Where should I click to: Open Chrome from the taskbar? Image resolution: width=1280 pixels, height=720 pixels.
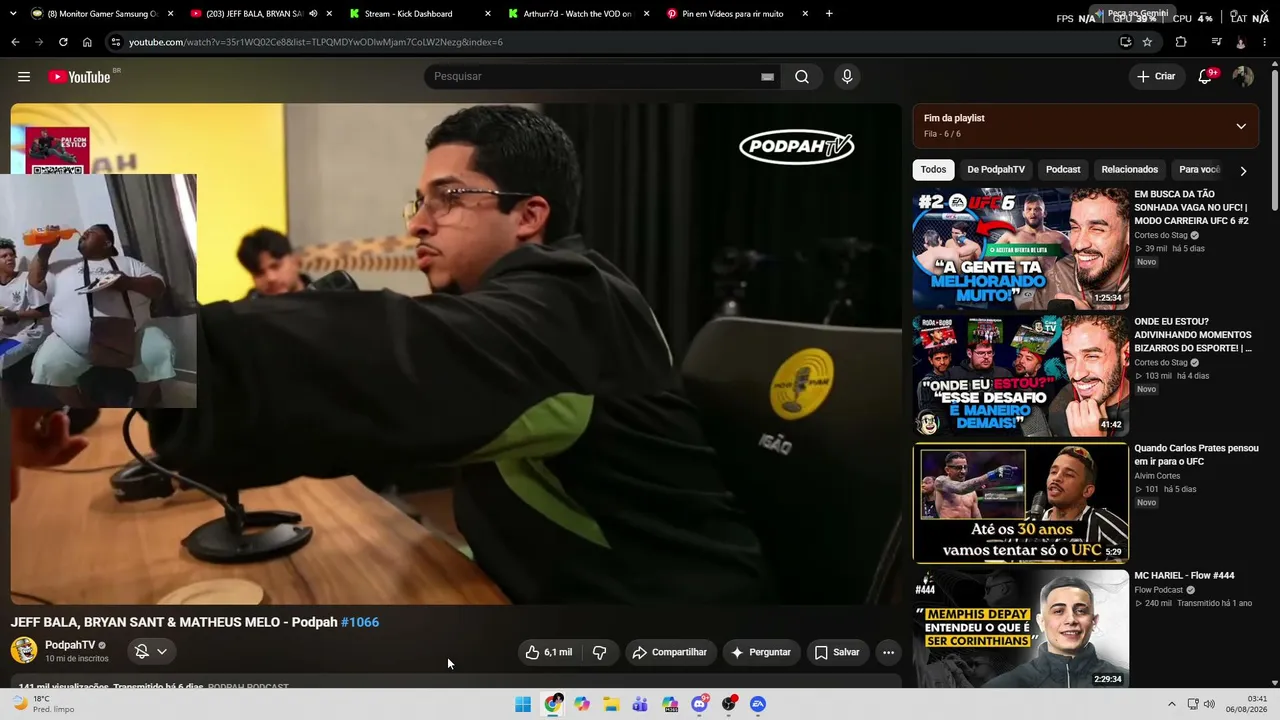pos(553,704)
